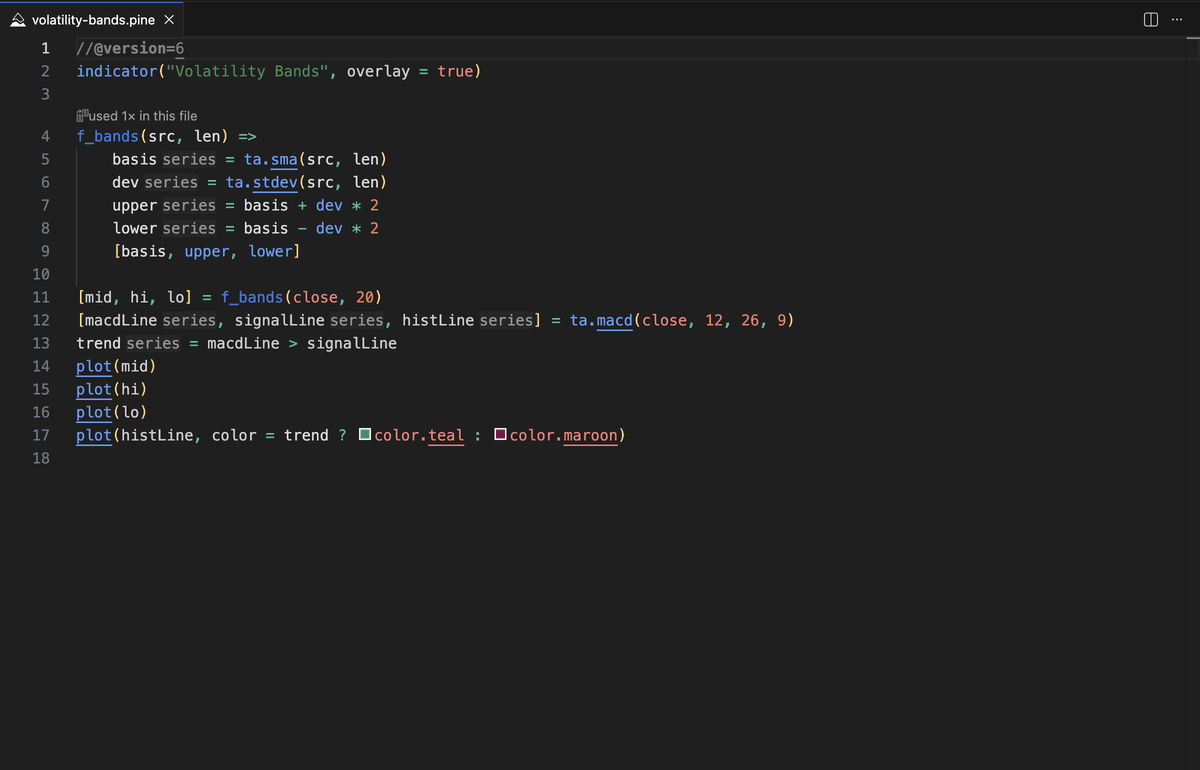Click line number 17 in the gutter

click(41, 435)
